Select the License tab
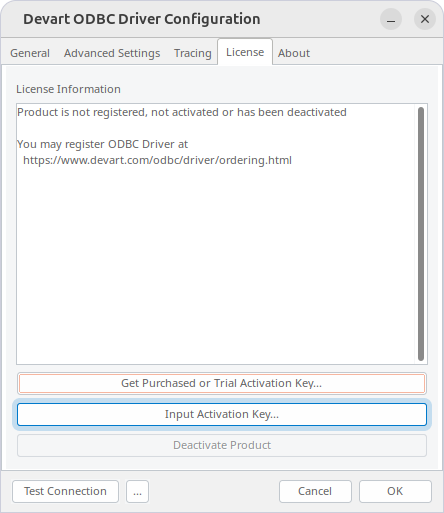 click(245, 52)
